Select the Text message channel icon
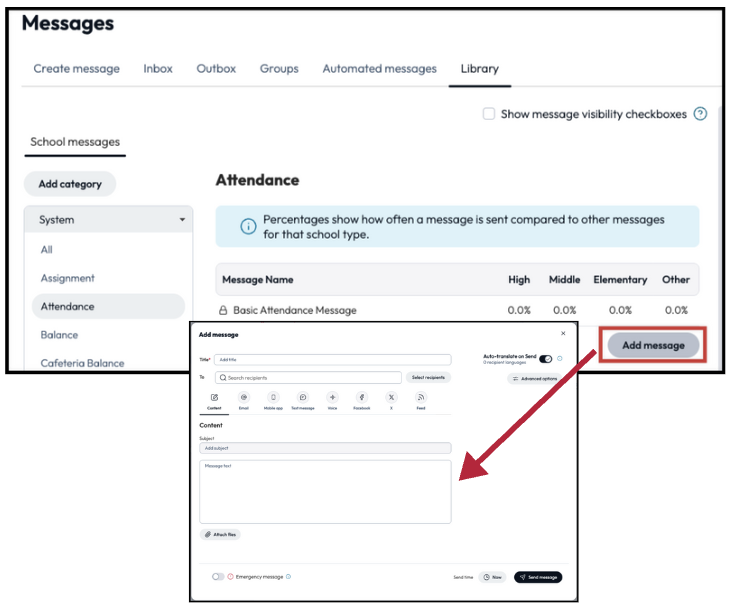This screenshot has height=610, width=731. click(x=303, y=398)
